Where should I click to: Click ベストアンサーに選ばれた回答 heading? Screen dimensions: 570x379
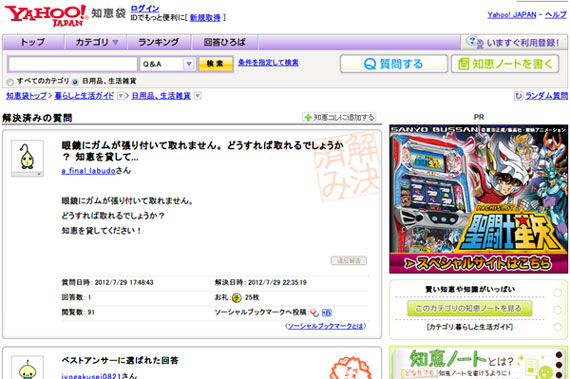(120, 360)
